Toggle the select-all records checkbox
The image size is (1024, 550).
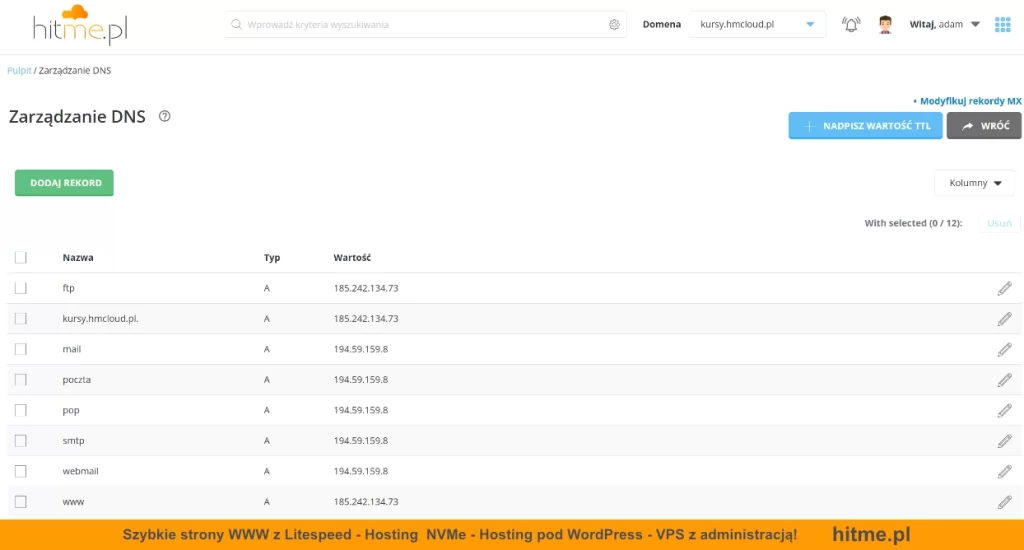click(x=21, y=257)
